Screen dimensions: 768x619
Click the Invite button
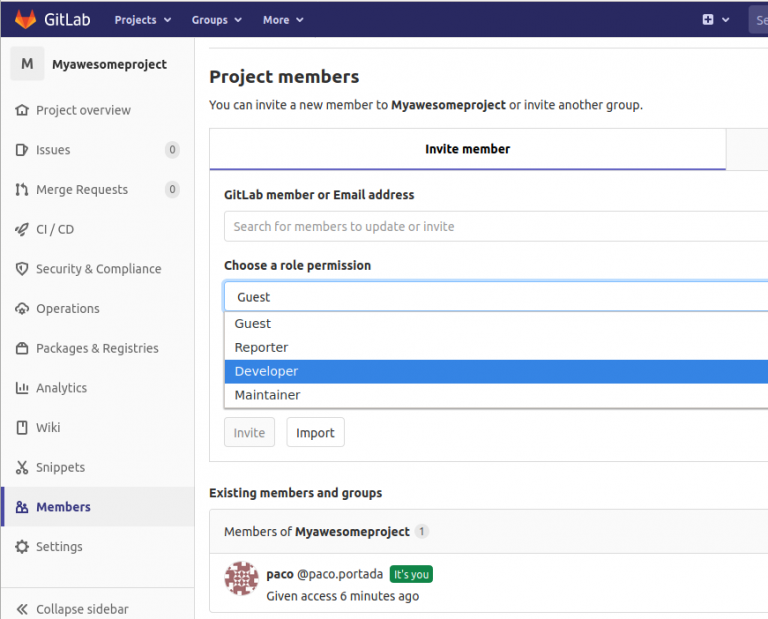coord(249,432)
